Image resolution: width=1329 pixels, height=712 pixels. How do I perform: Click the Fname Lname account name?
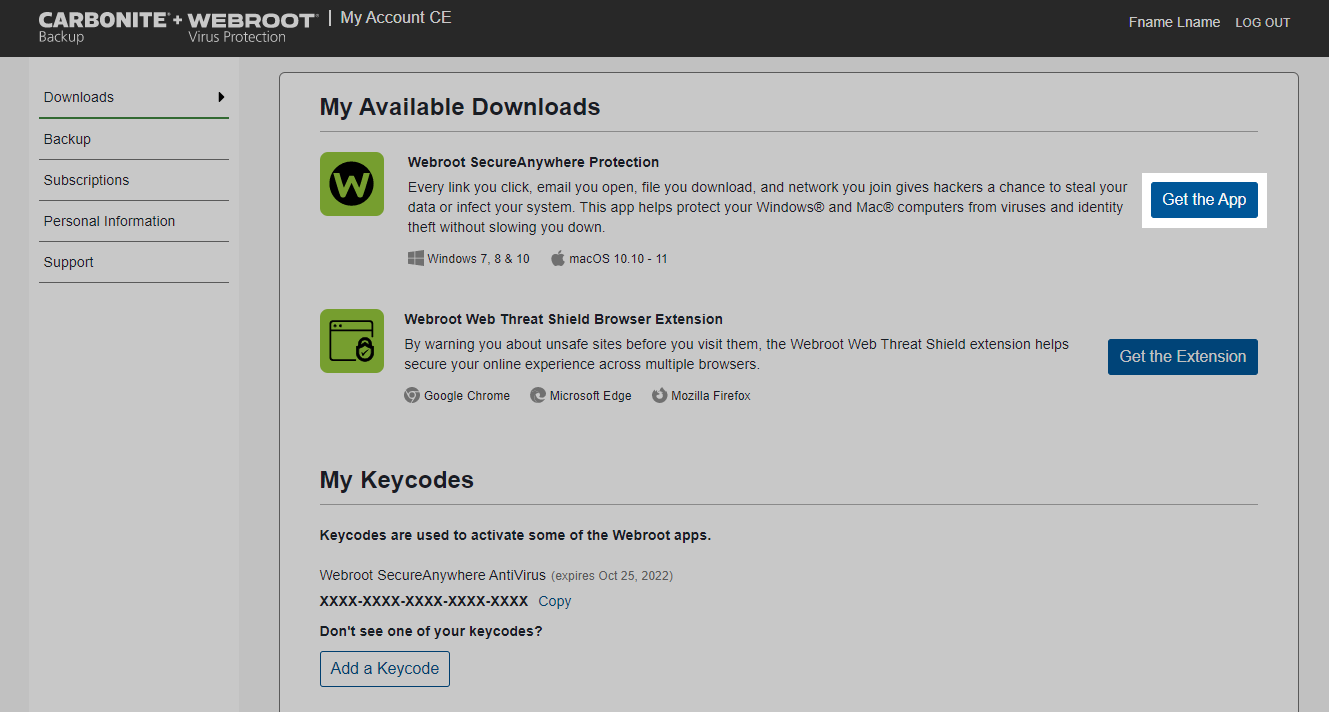[1174, 22]
